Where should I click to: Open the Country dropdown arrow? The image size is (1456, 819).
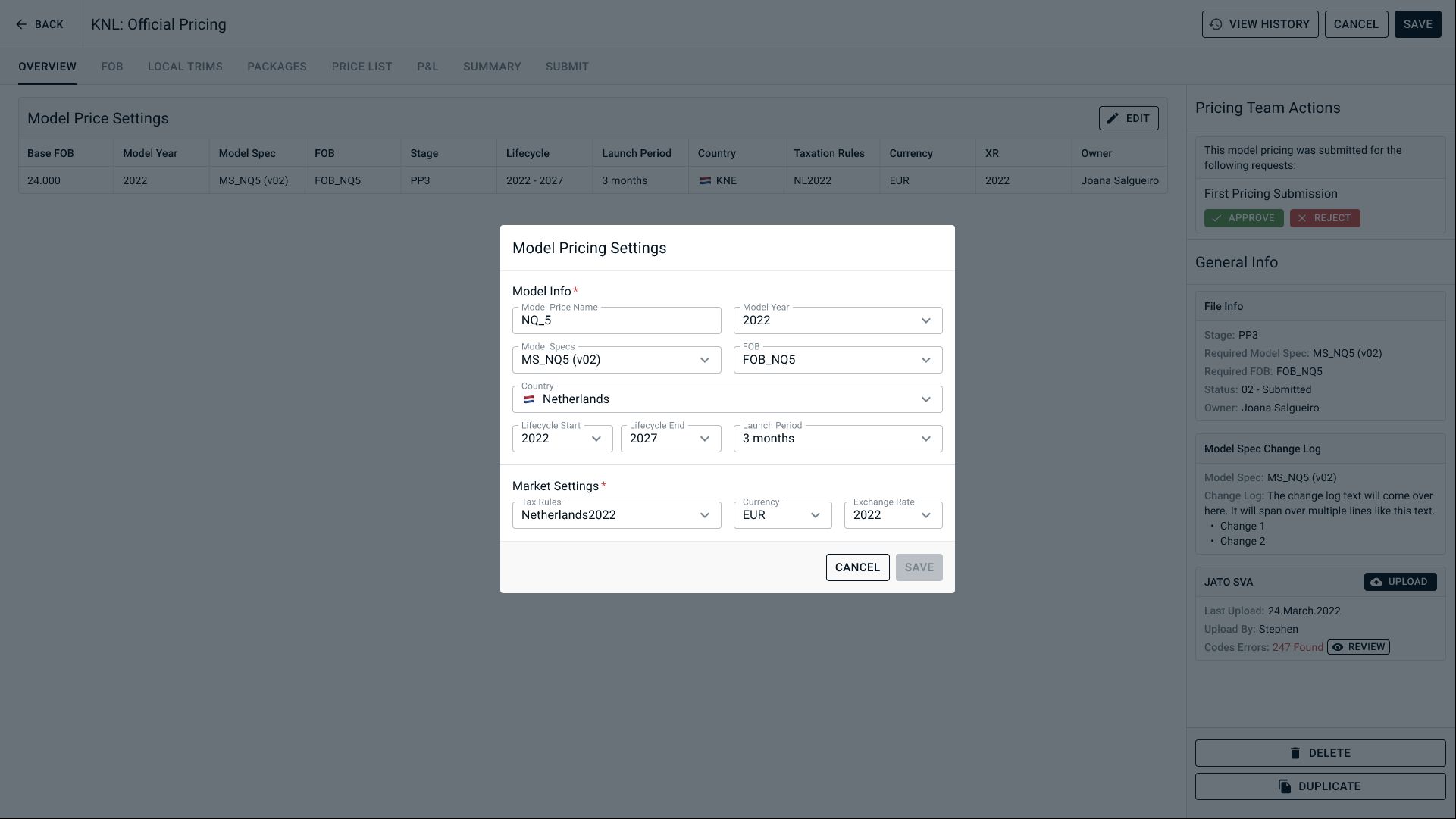925,399
